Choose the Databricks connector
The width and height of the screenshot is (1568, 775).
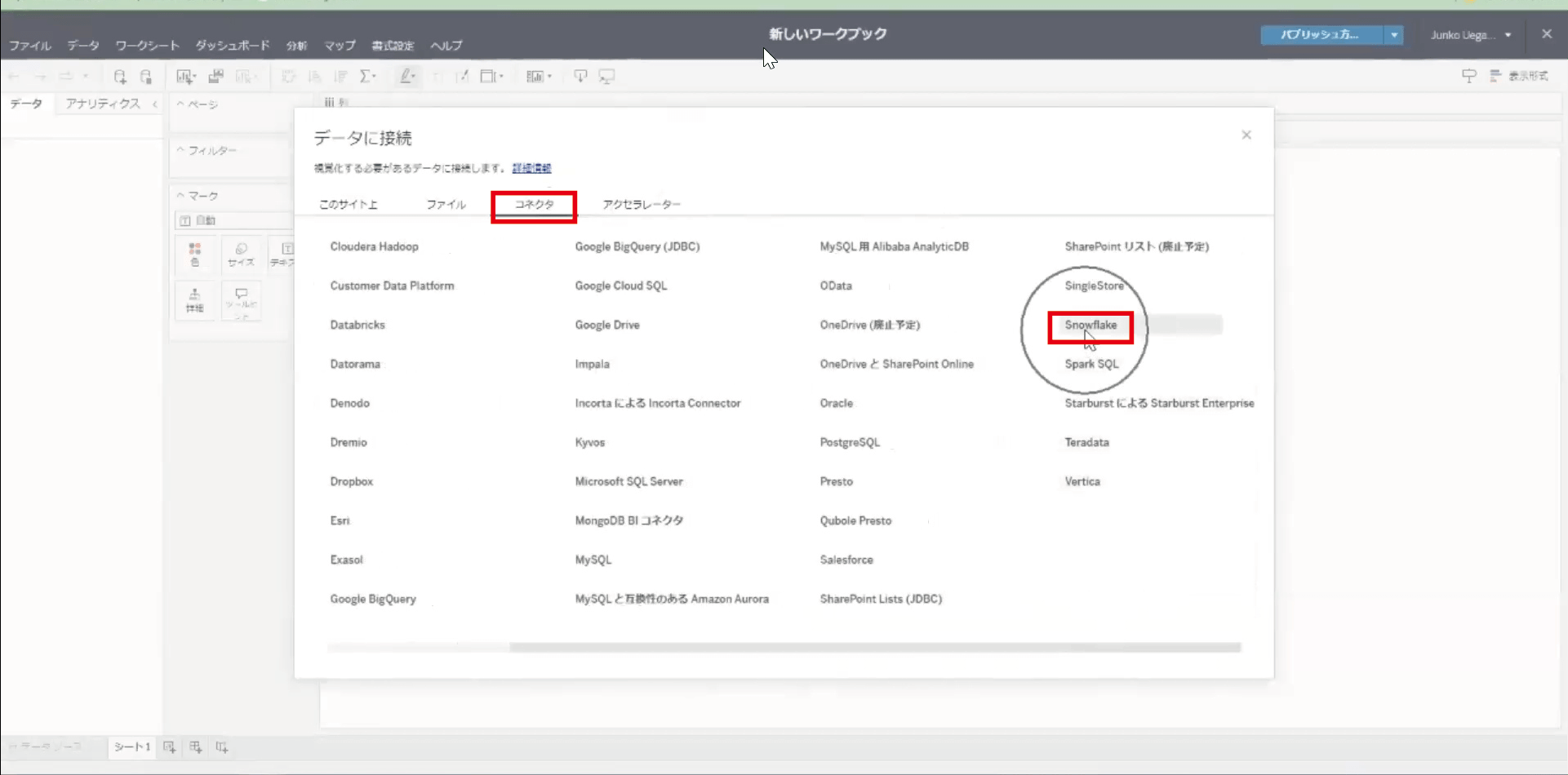(x=358, y=325)
